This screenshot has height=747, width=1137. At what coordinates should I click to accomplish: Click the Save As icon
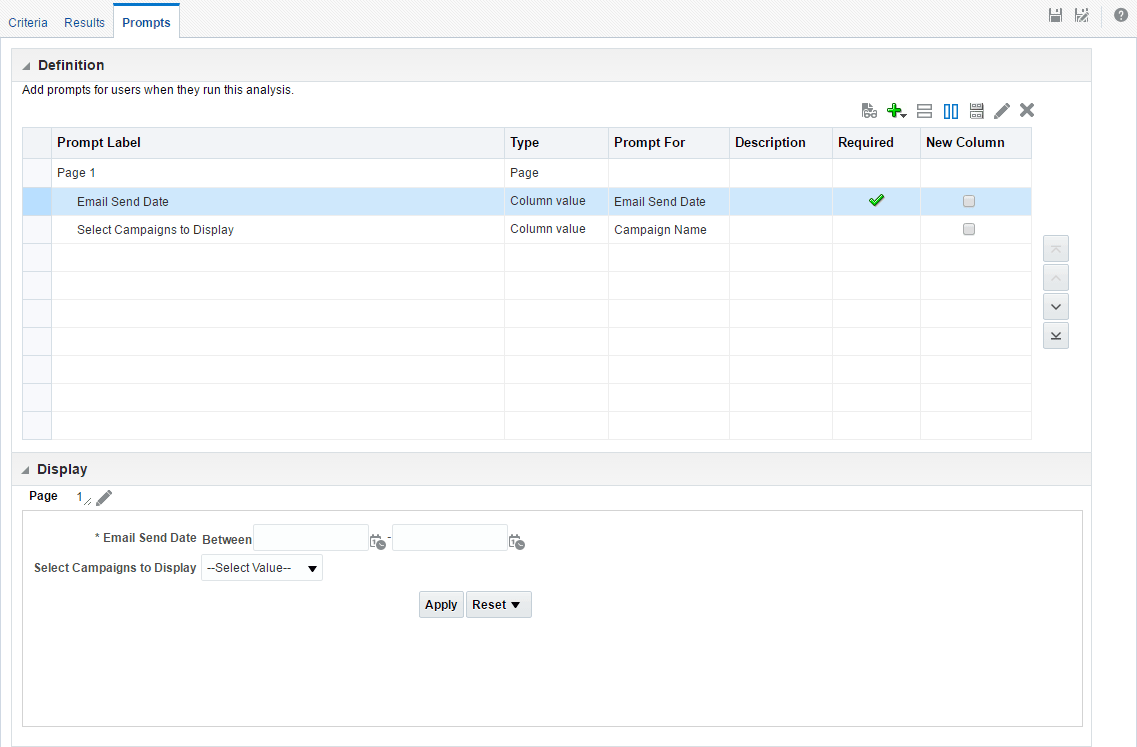coord(1082,15)
